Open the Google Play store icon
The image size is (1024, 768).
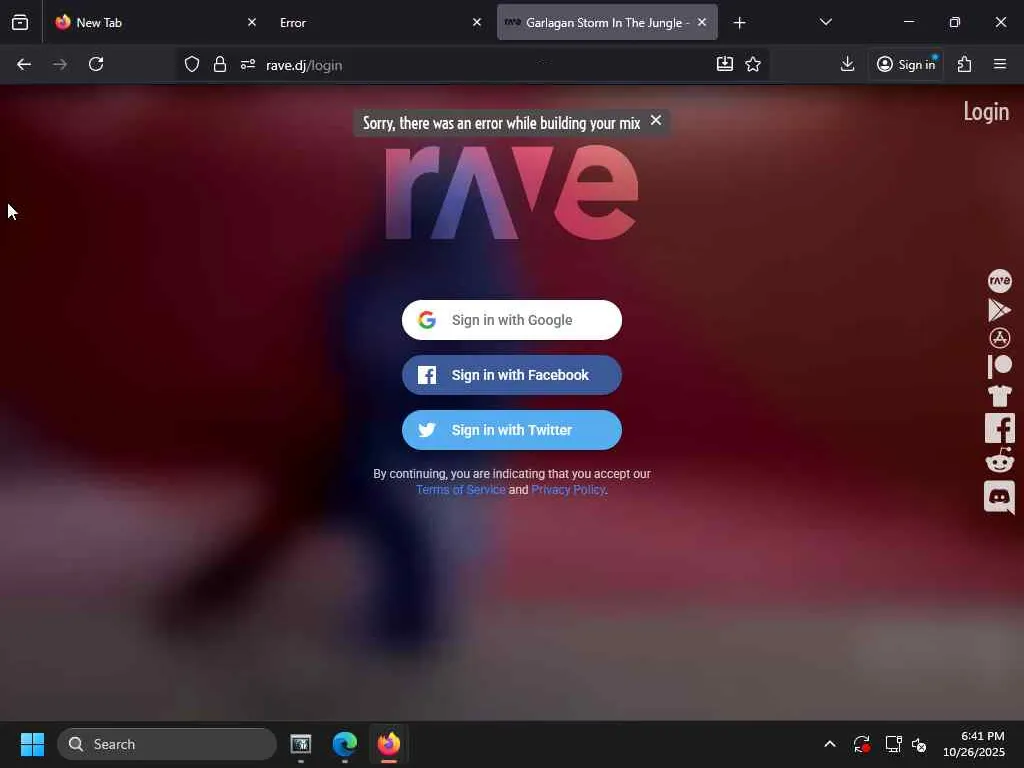pyautogui.click(x=999, y=310)
